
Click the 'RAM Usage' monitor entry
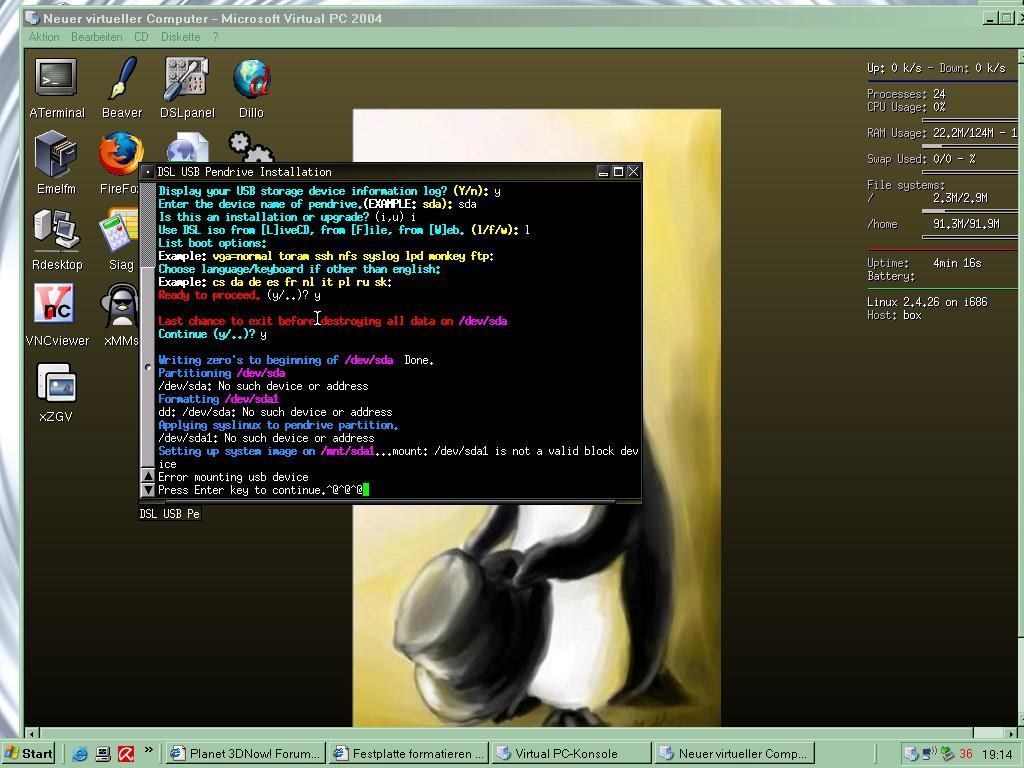[x=942, y=133]
